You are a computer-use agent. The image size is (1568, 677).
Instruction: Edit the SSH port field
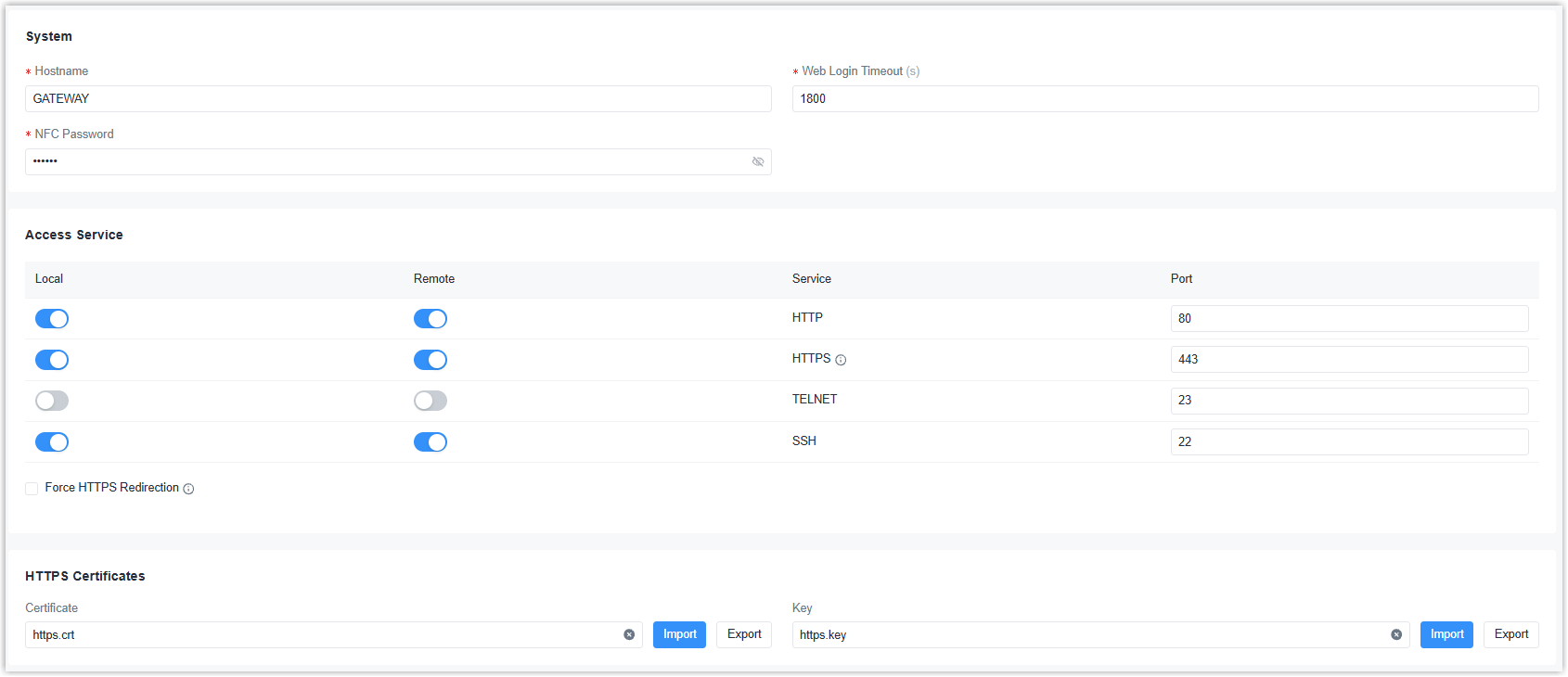click(x=1349, y=442)
